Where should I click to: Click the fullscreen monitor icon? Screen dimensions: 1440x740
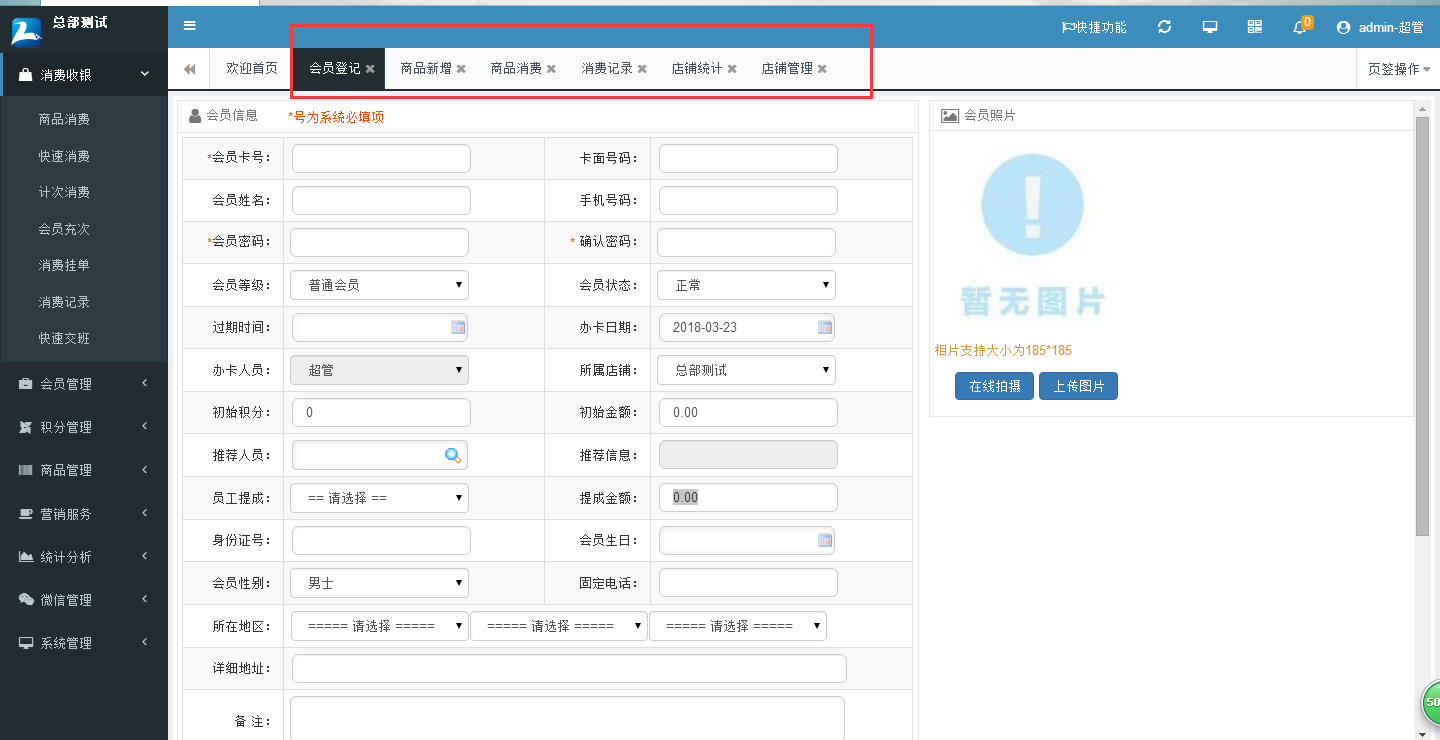point(1209,27)
